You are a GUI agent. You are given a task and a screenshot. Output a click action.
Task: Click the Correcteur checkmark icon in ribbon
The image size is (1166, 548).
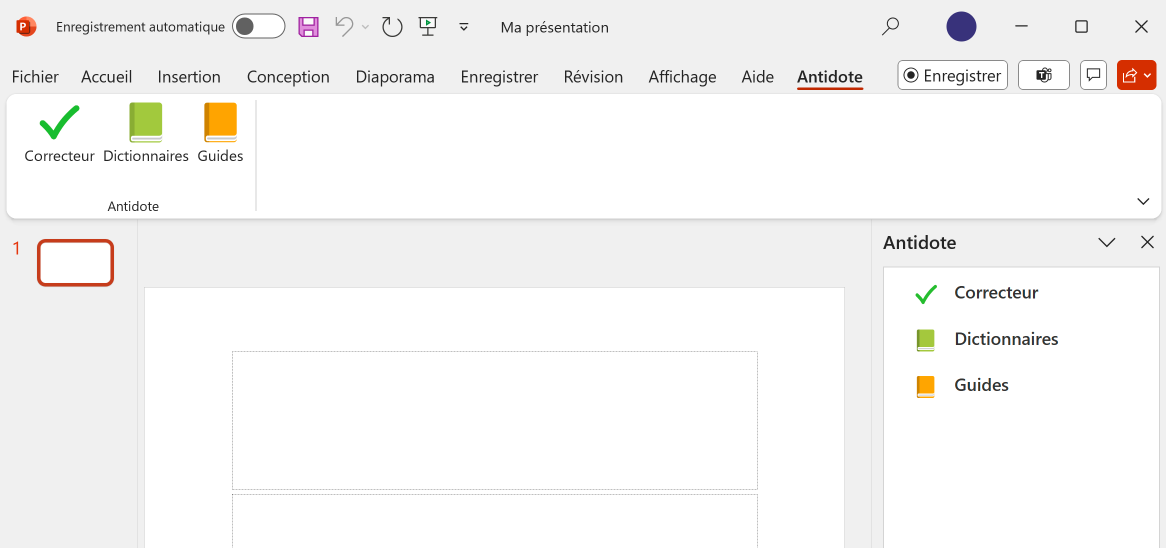click(59, 123)
